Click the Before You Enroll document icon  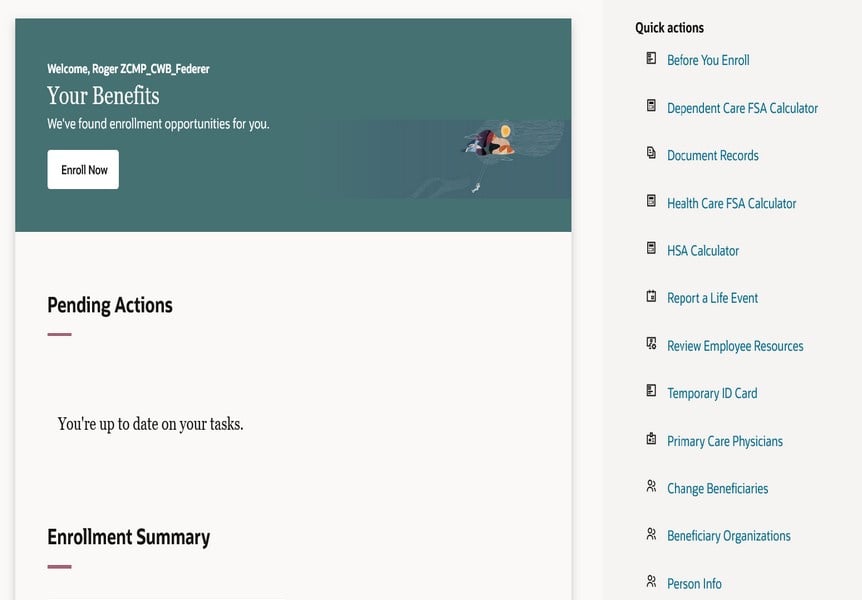point(650,58)
